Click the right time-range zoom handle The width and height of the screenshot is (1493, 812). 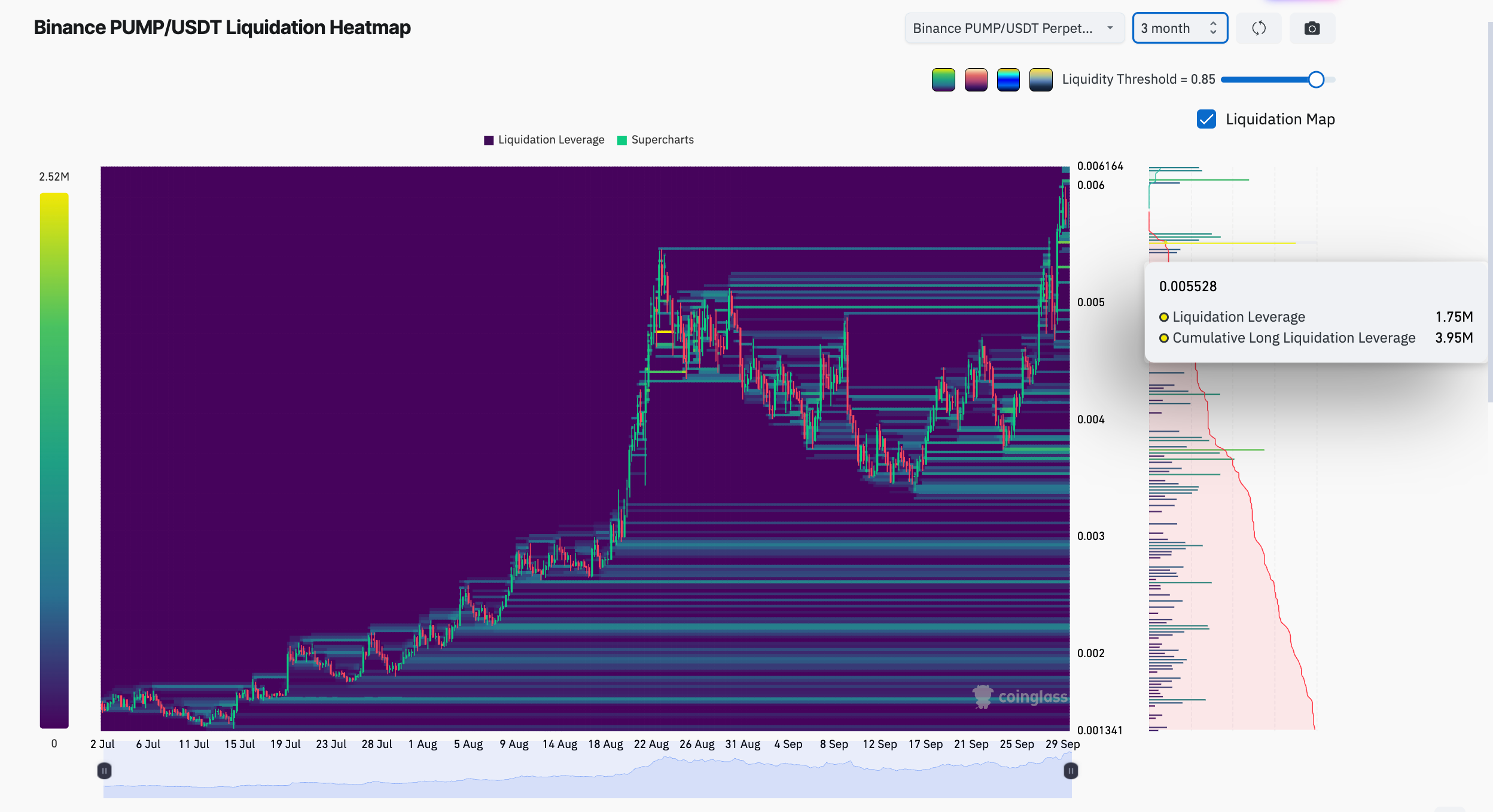pyautogui.click(x=1071, y=771)
